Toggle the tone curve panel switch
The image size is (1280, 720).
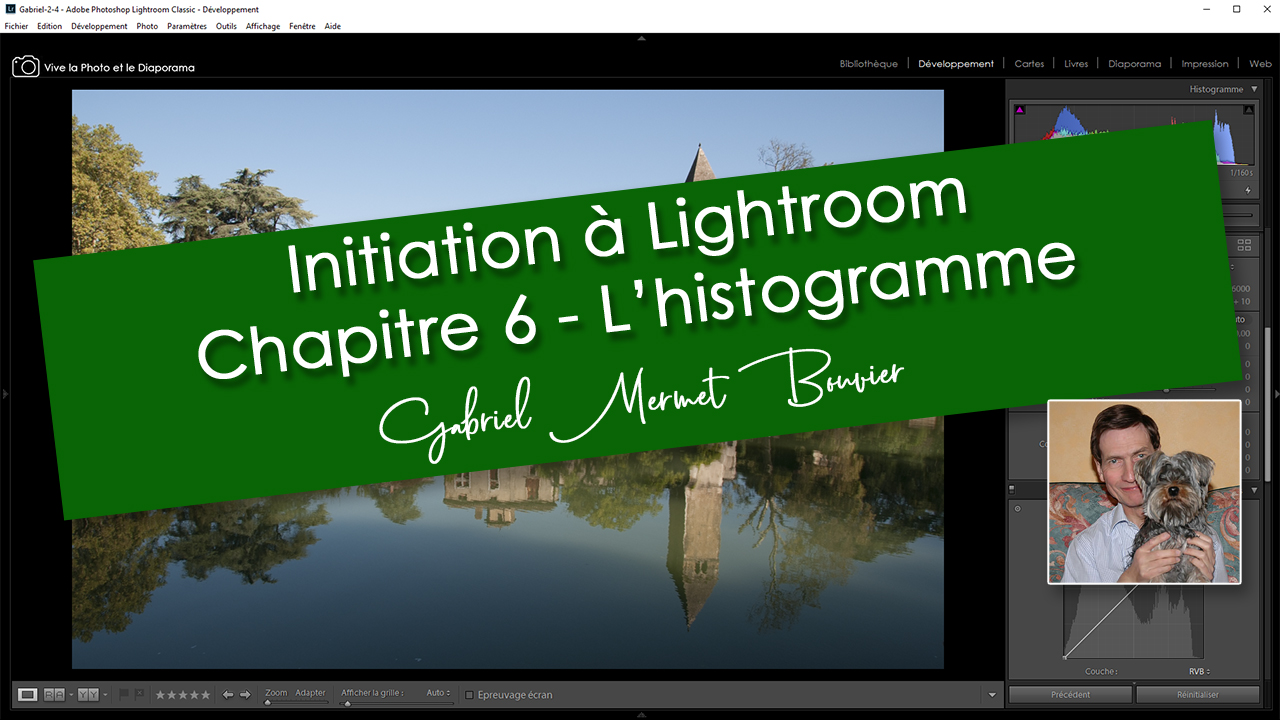pos(1012,490)
